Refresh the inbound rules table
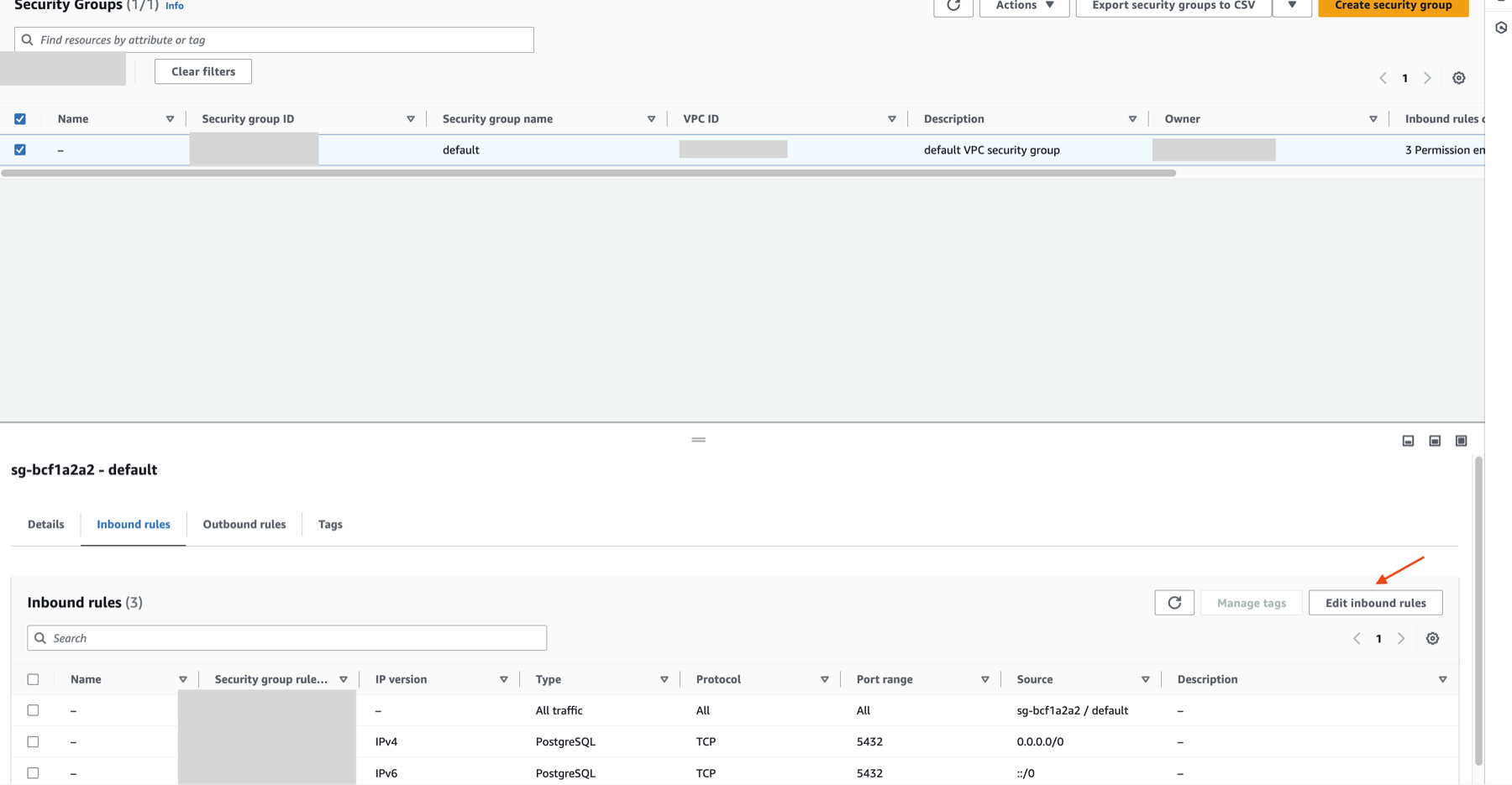This screenshot has height=785, width=1512. pyautogui.click(x=1173, y=602)
